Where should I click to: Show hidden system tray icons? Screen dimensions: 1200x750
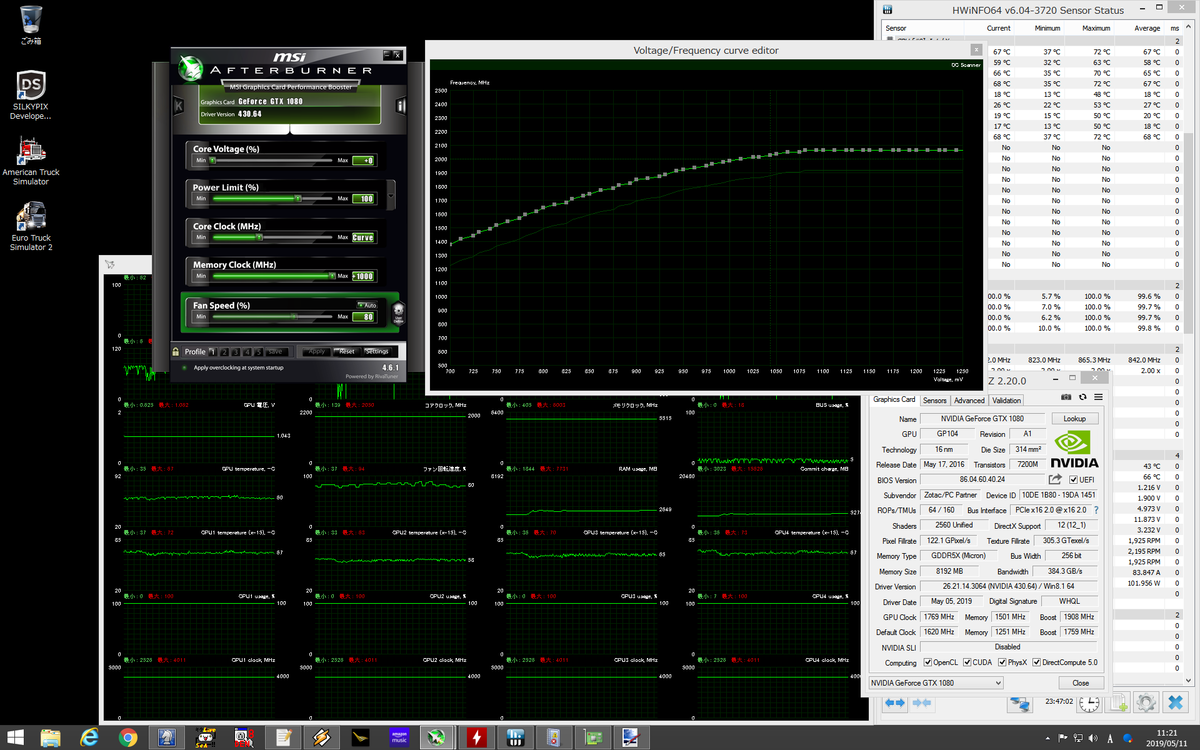[1047, 739]
